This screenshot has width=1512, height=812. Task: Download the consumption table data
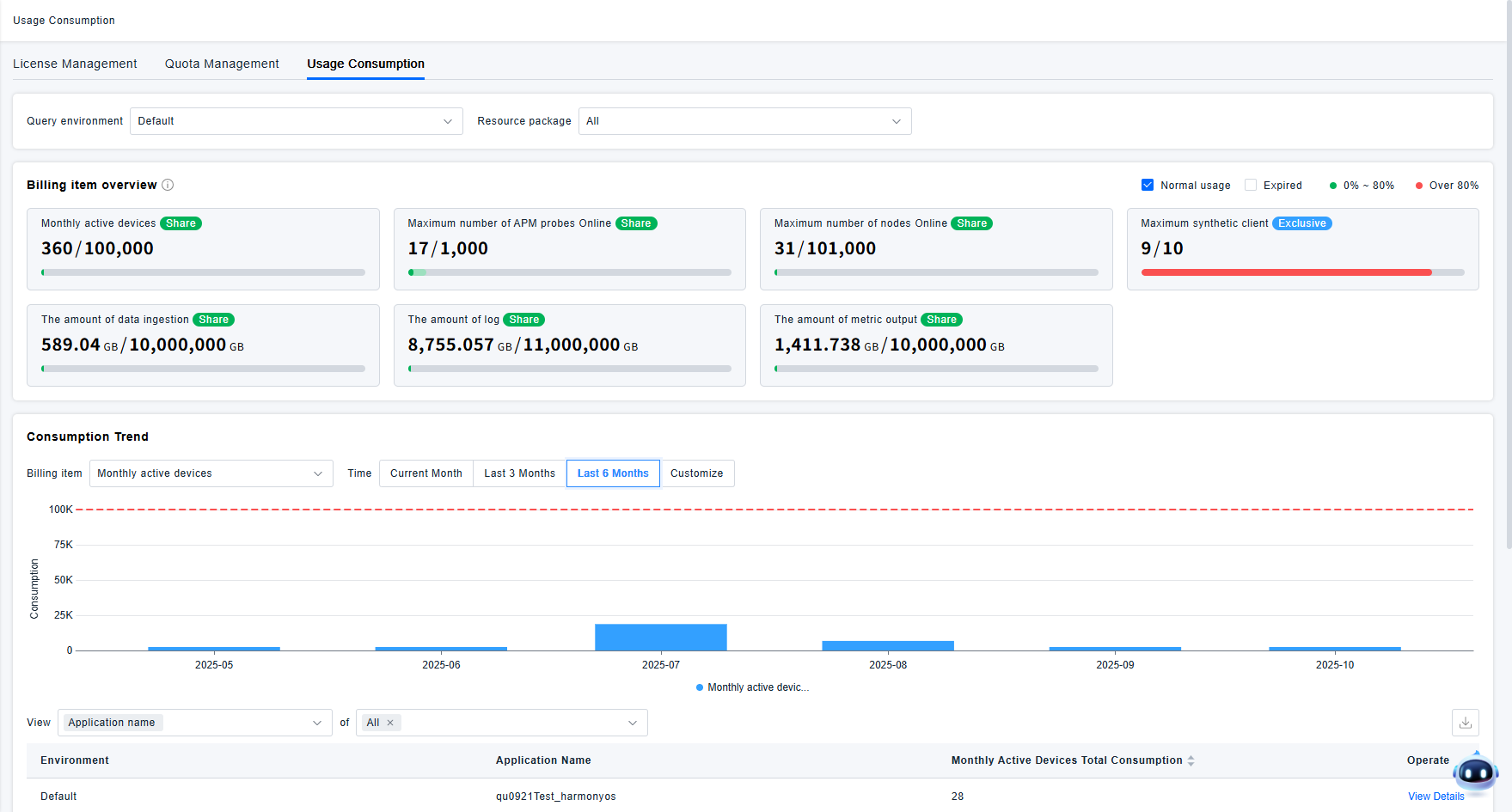tap(1465, 723)
